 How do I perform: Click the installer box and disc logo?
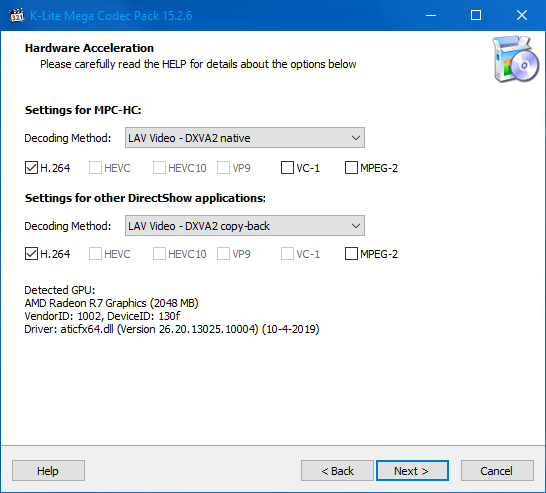516,59
